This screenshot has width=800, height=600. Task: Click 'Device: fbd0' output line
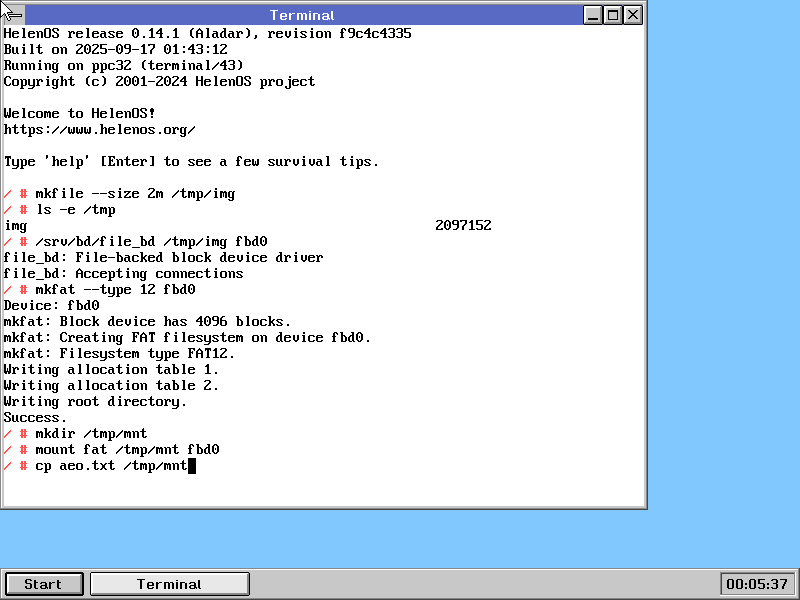coord(51,306)
